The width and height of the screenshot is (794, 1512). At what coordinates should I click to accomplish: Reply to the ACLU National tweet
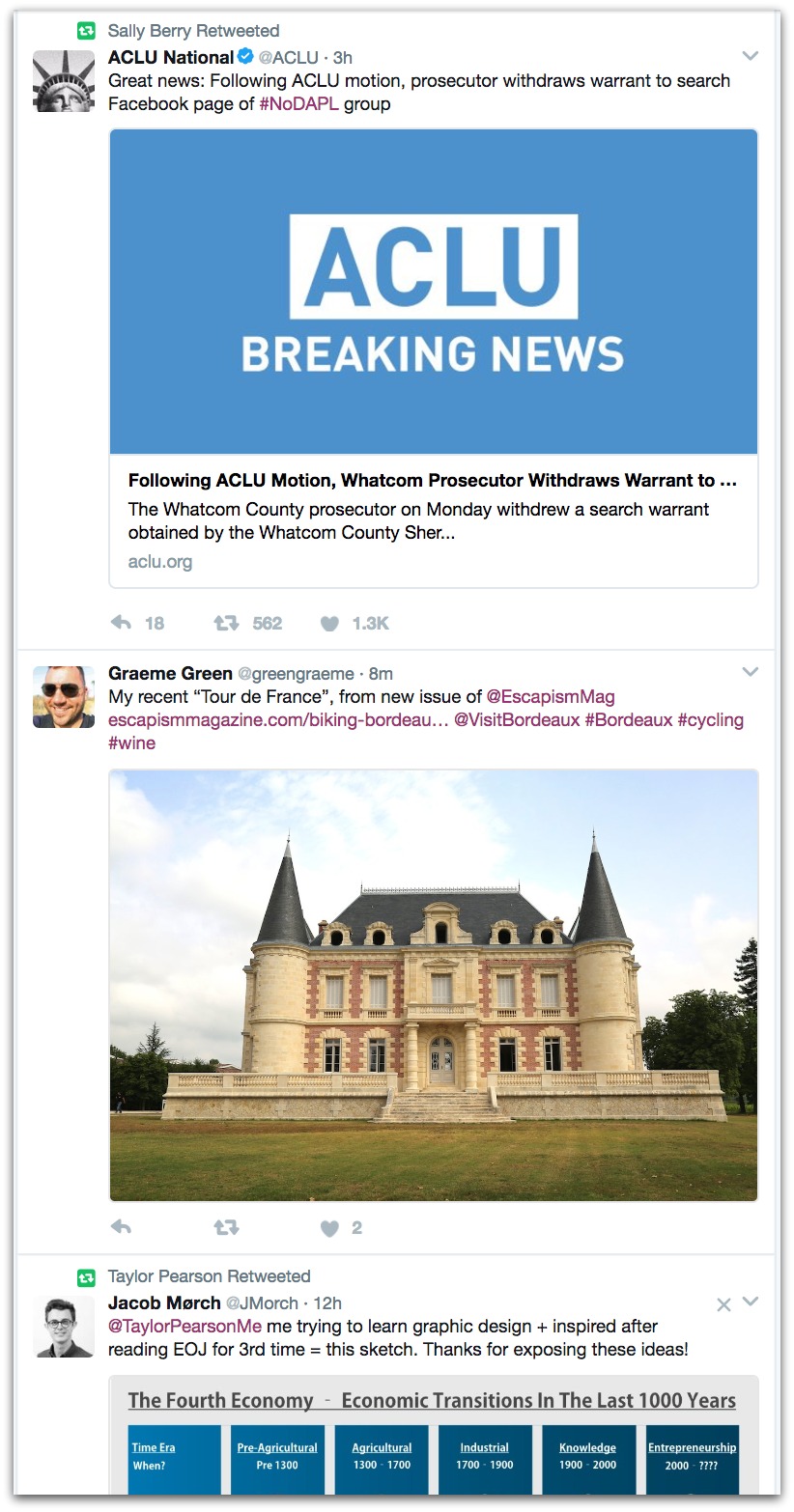pos(121,624)
